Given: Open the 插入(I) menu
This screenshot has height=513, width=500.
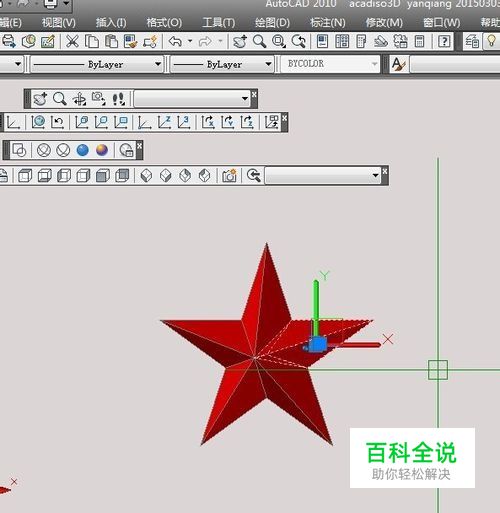Looking at the screenshot, I should [x=111, y=23].
